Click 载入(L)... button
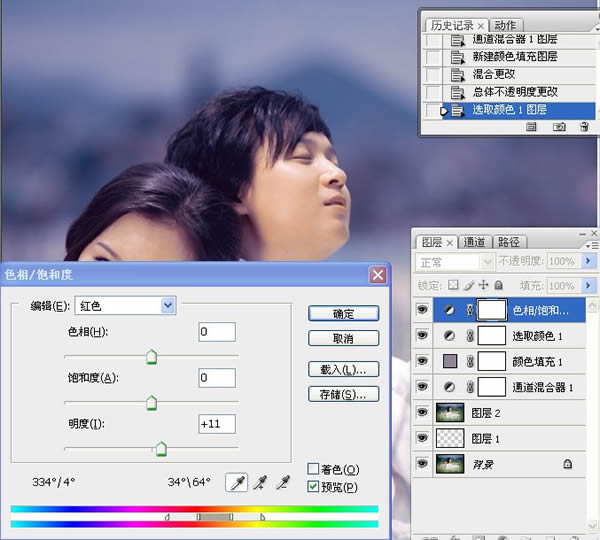 [343, 369]
